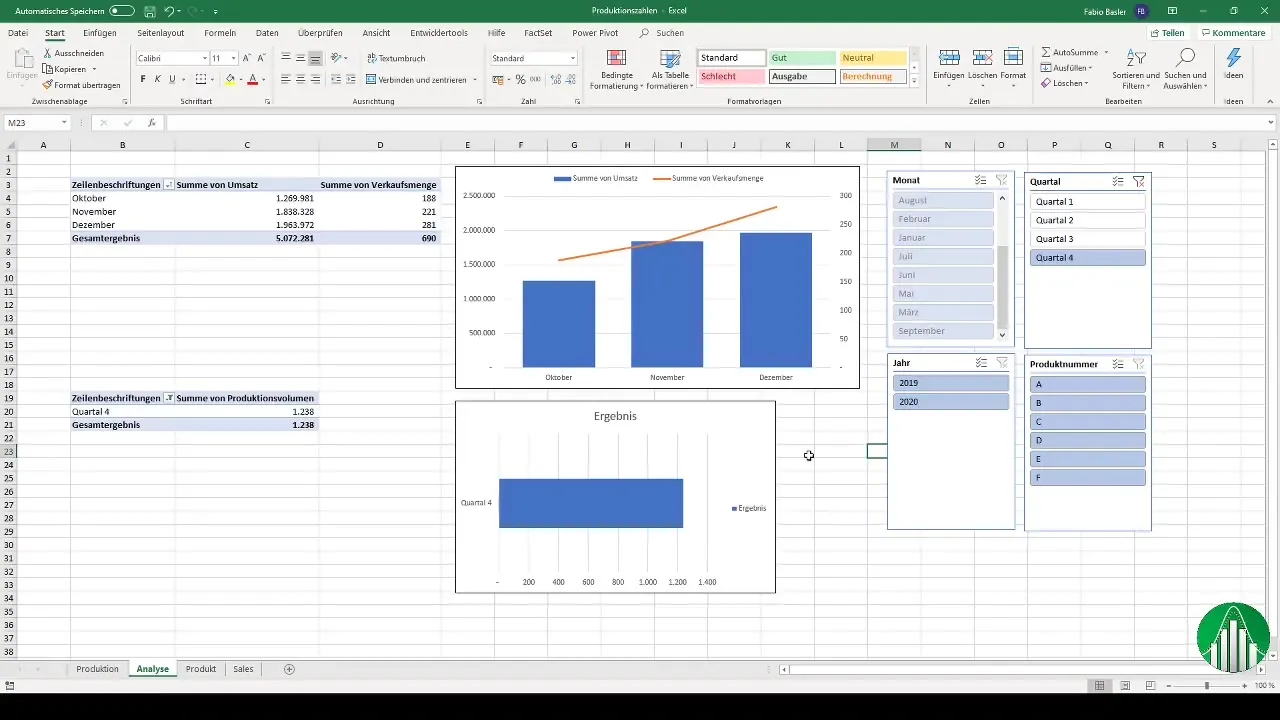The image size is (1280, 720).
Task: Toggle product A in Produktnummer slicer
Action: pos(1087,384)
